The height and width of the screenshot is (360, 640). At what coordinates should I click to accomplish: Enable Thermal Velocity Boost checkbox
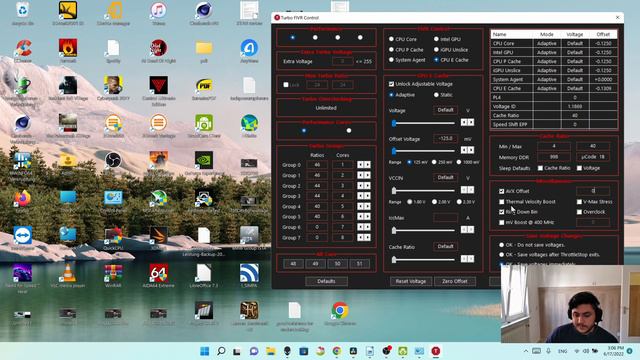pos(502,202)
